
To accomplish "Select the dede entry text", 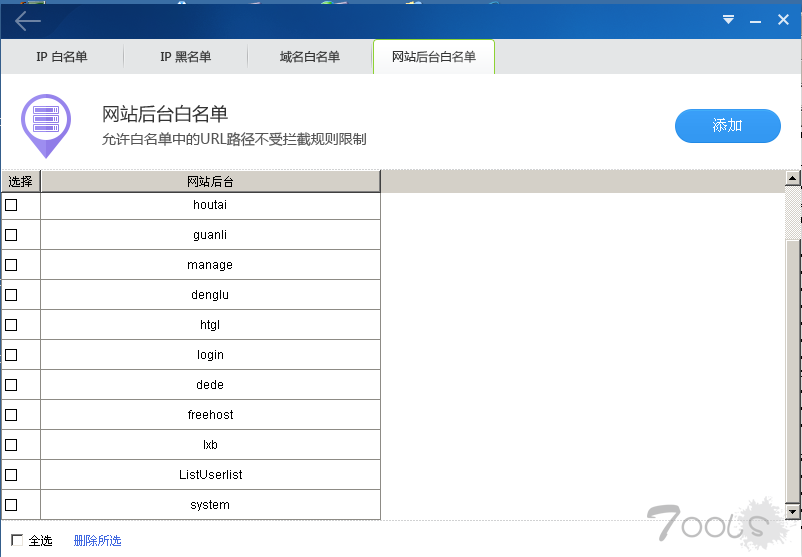I will click(x=210, y=385).
